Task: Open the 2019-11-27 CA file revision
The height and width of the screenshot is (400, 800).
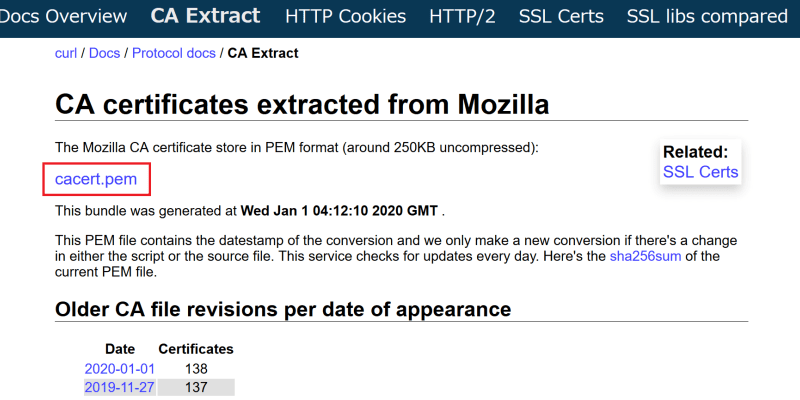Action: tap(119, 387)
